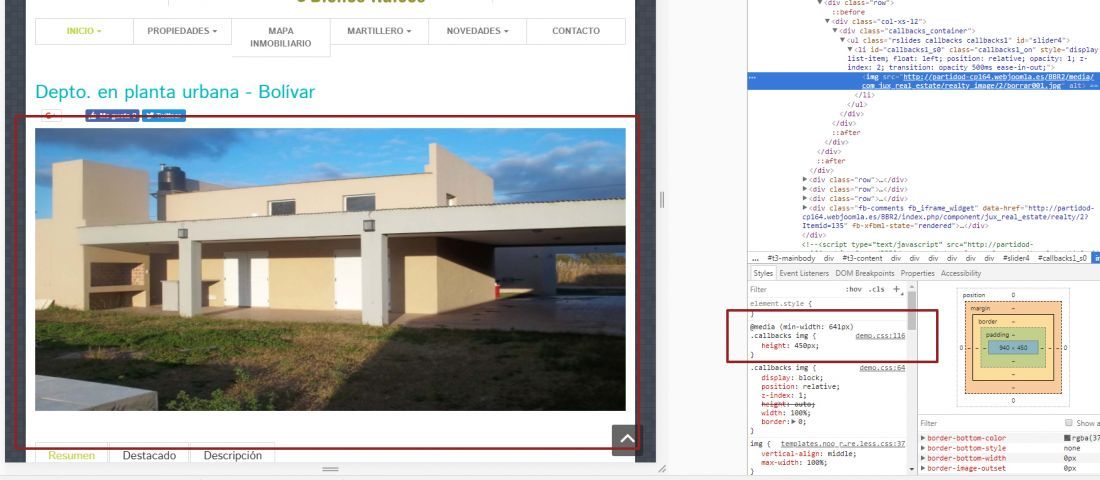Viewport: 1100px width, 480px height.
Task: Open MAPA INMOBILIARIO menu item
Action: (281, 37)
